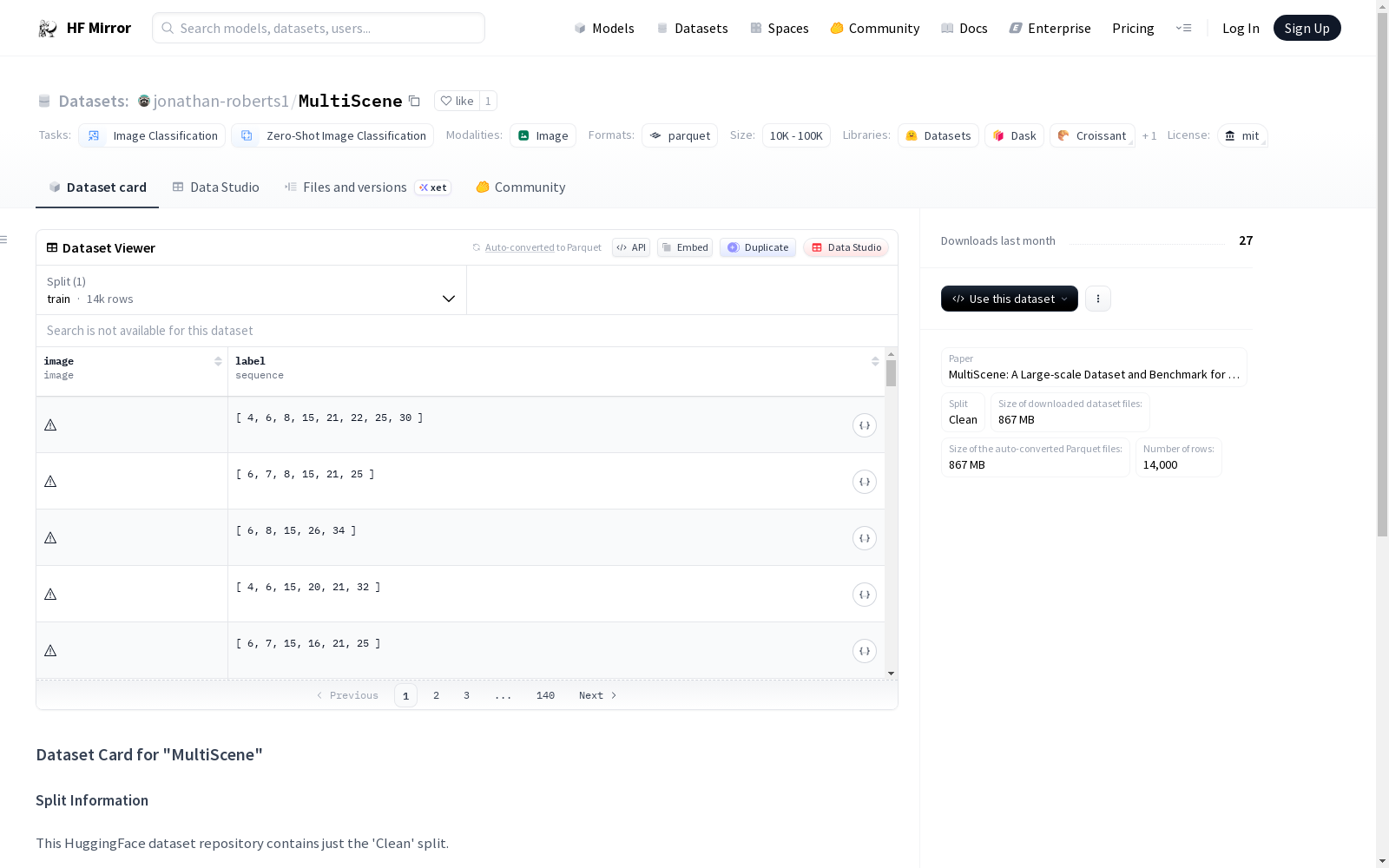Expand the JSON view for row 6, 7, 15, 16, 21, 25
Image resolution: width=1389 pixels, height=868 pixels.
tap(865, 651)
